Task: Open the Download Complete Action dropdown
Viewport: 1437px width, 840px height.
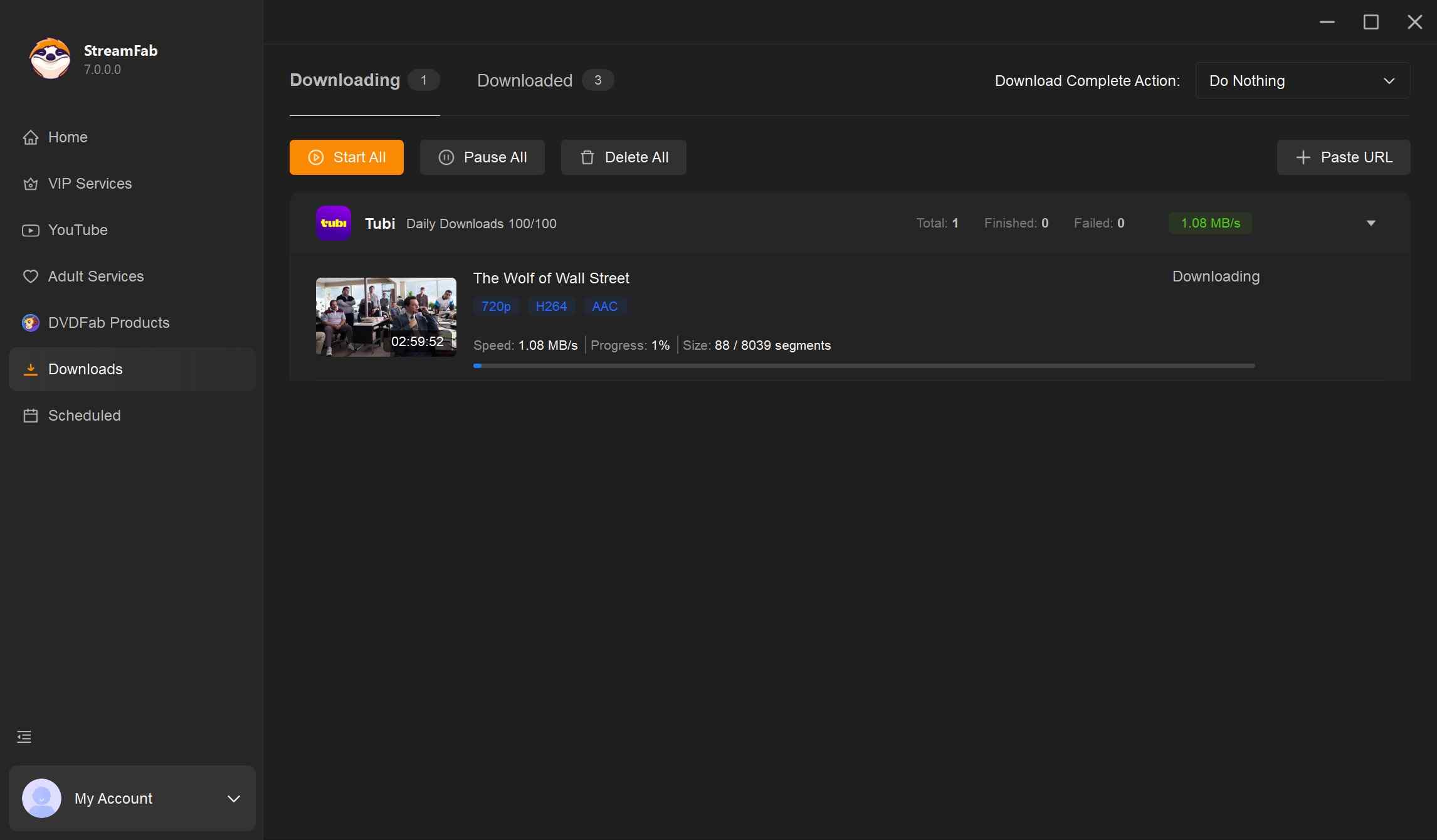Action: [x=1302, y=80]
